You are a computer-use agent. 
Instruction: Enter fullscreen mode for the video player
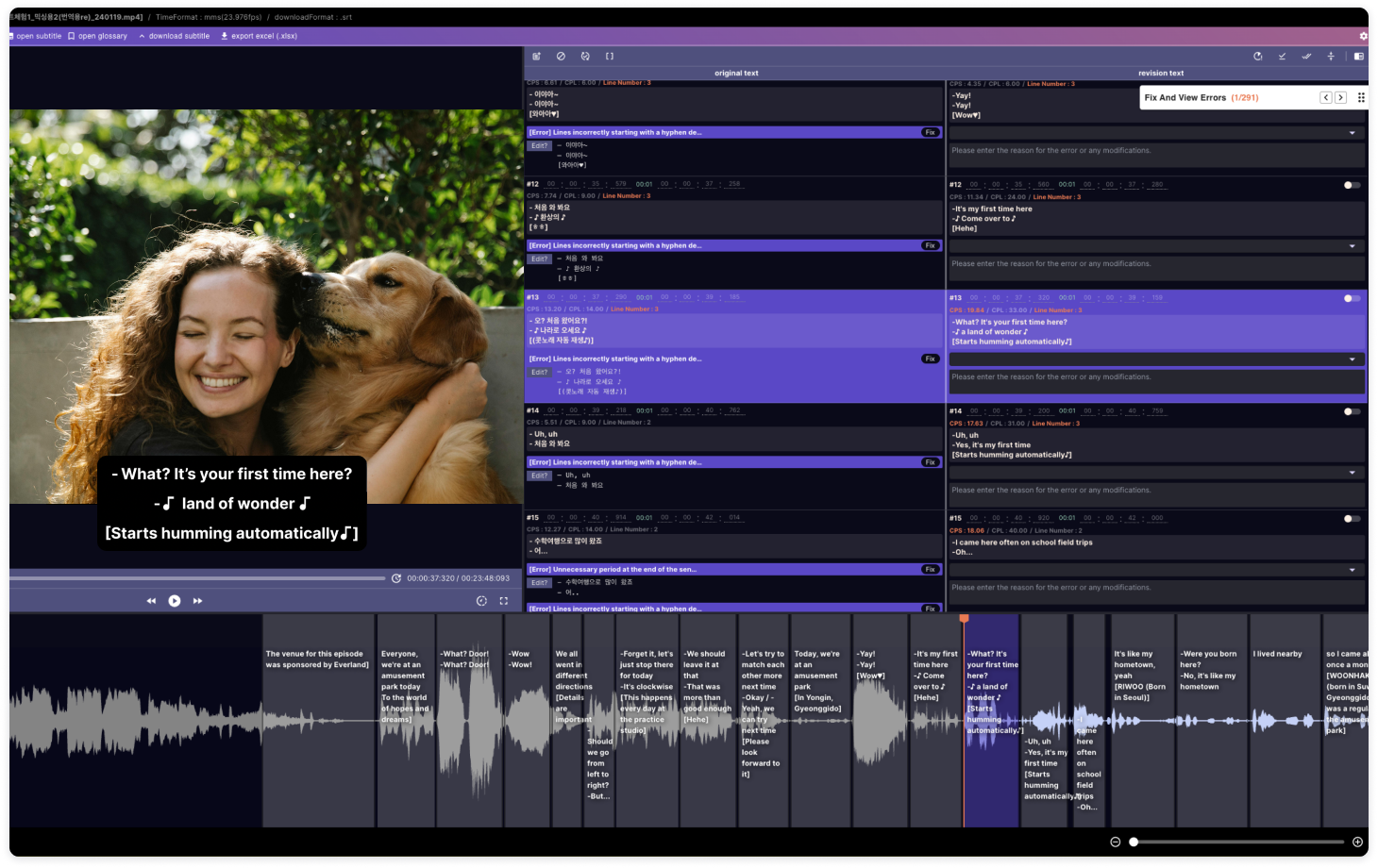pyautogui.click(x=504, y=601)
